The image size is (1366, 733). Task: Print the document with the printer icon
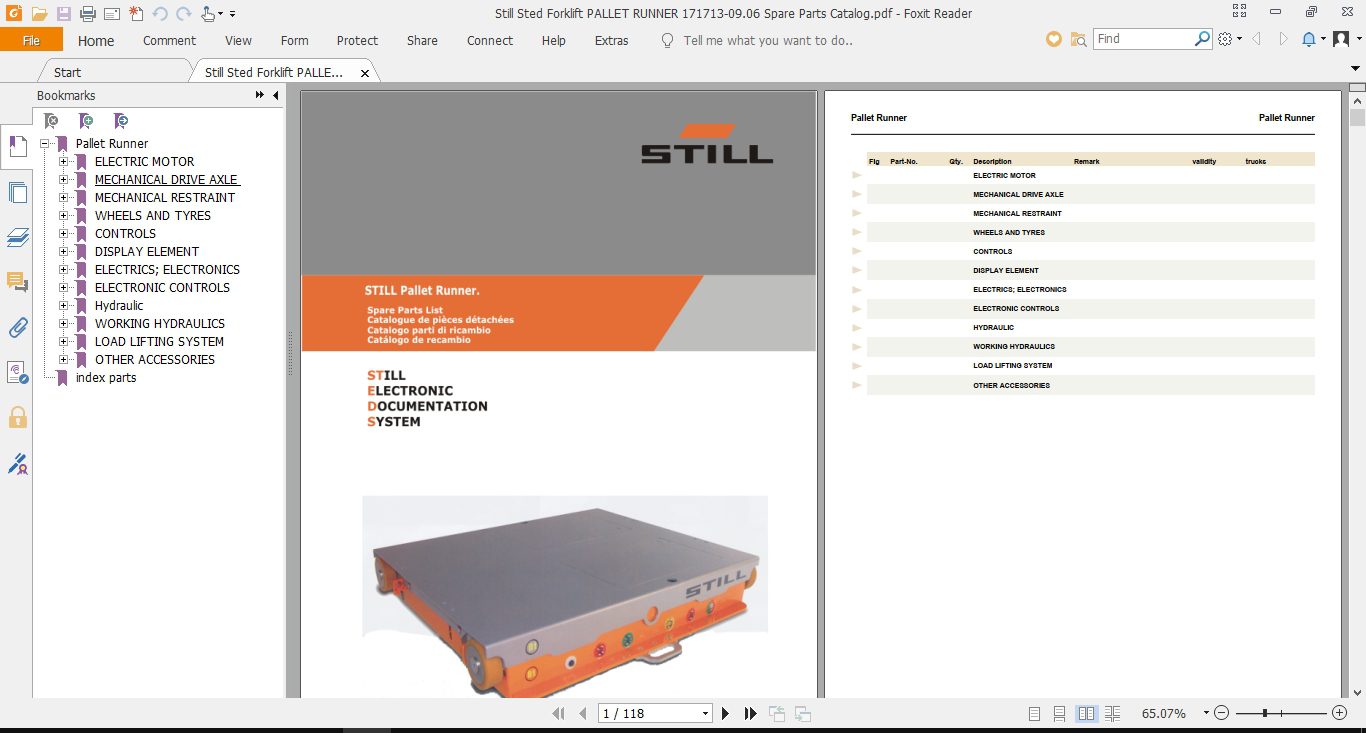(x=87, y=14)
